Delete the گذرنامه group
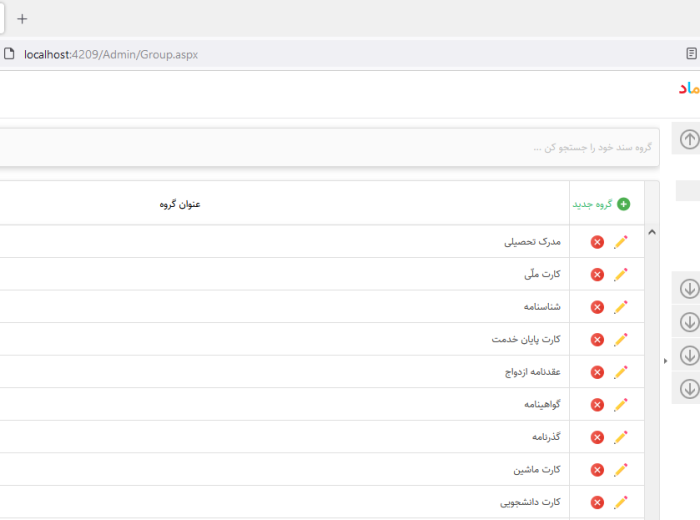This screenshot has width=700, height=520. [x=597, y=437]
